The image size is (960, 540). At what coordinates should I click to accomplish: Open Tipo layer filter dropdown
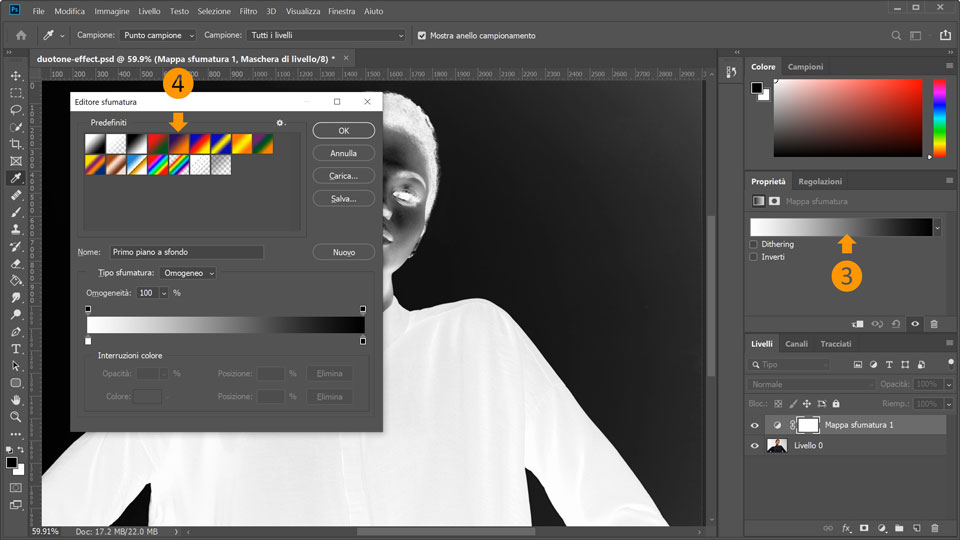point(789,365)
